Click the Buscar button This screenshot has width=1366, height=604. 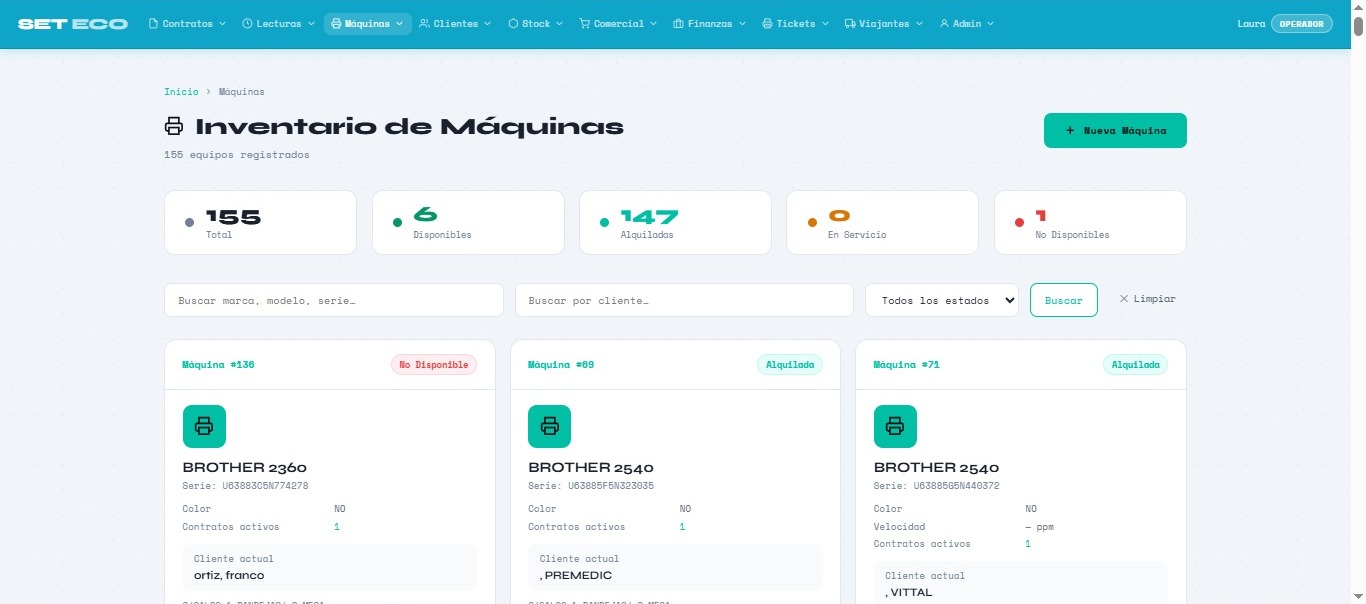[1063, 300]
